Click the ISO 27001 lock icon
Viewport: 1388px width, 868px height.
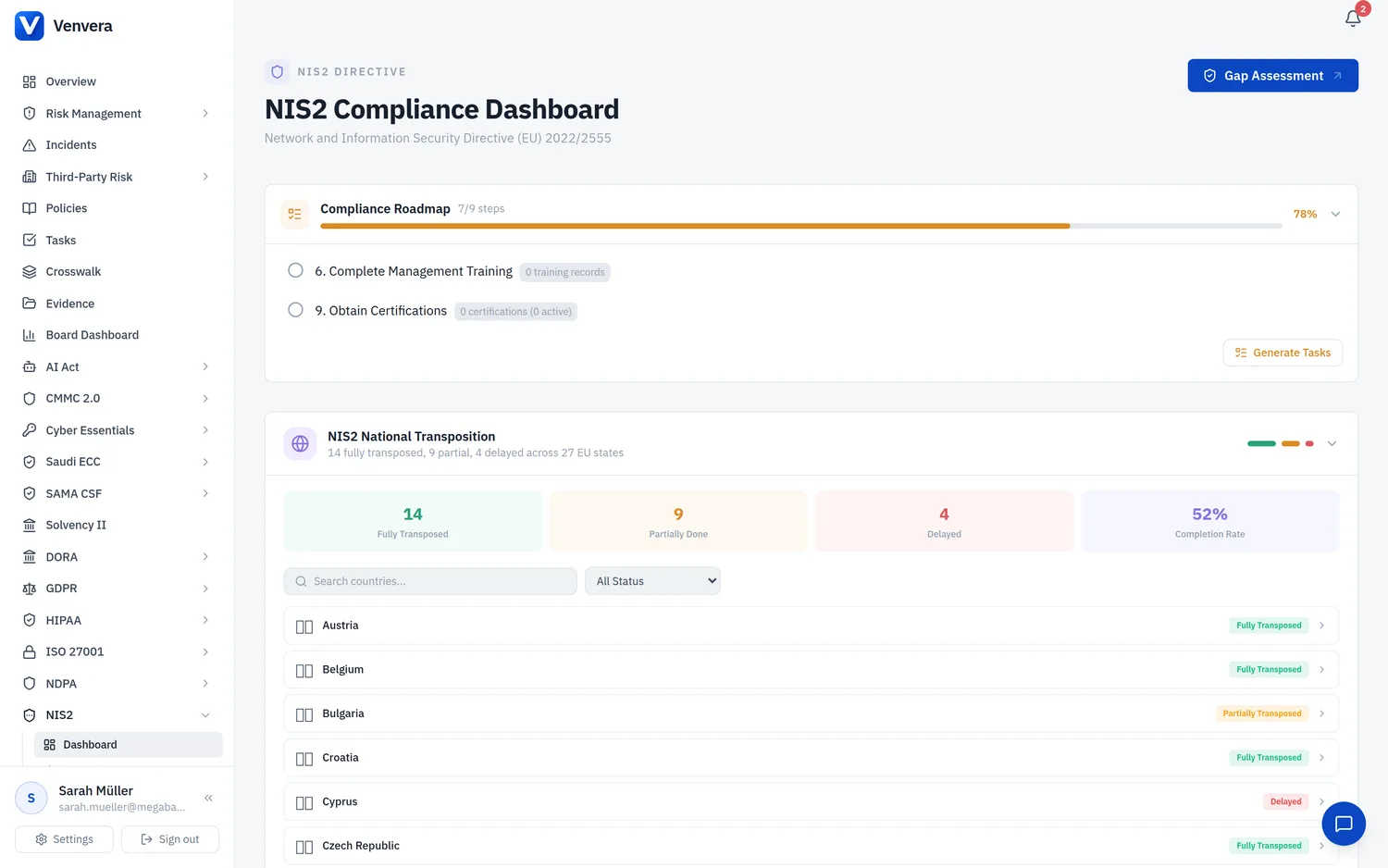coord(30,652)
